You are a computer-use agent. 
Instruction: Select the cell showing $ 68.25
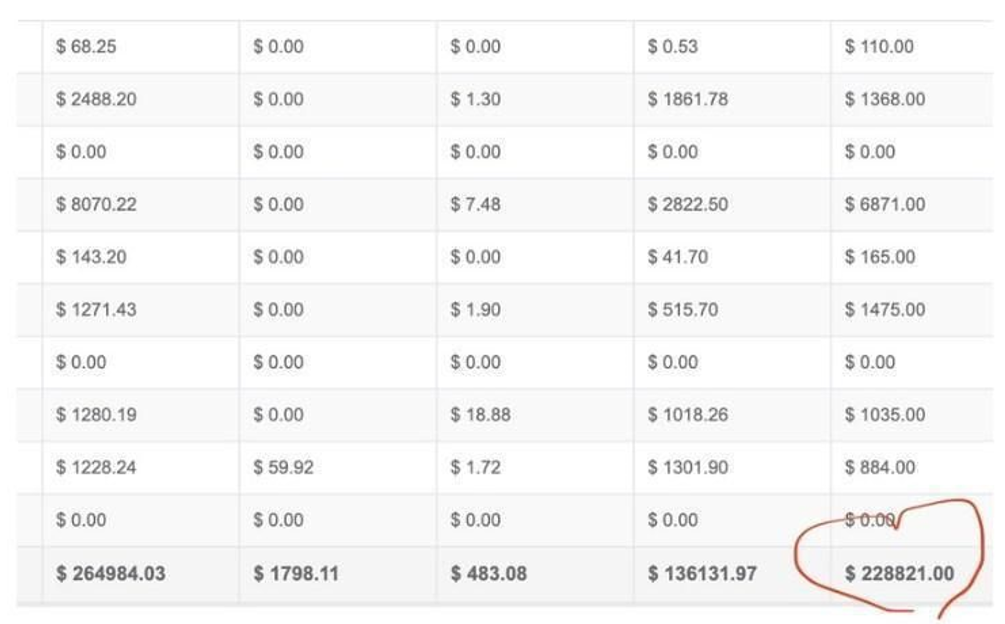pos(86,47)
